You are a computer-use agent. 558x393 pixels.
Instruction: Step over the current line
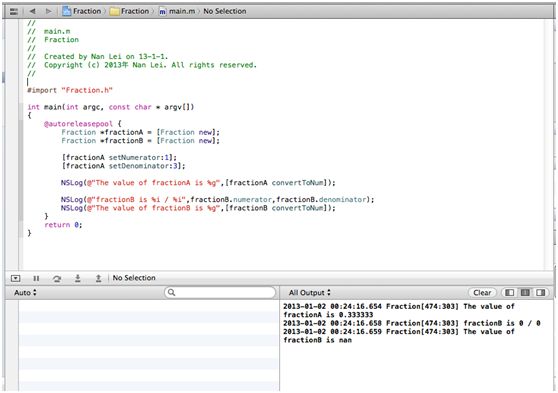click(x=57, y=278)
